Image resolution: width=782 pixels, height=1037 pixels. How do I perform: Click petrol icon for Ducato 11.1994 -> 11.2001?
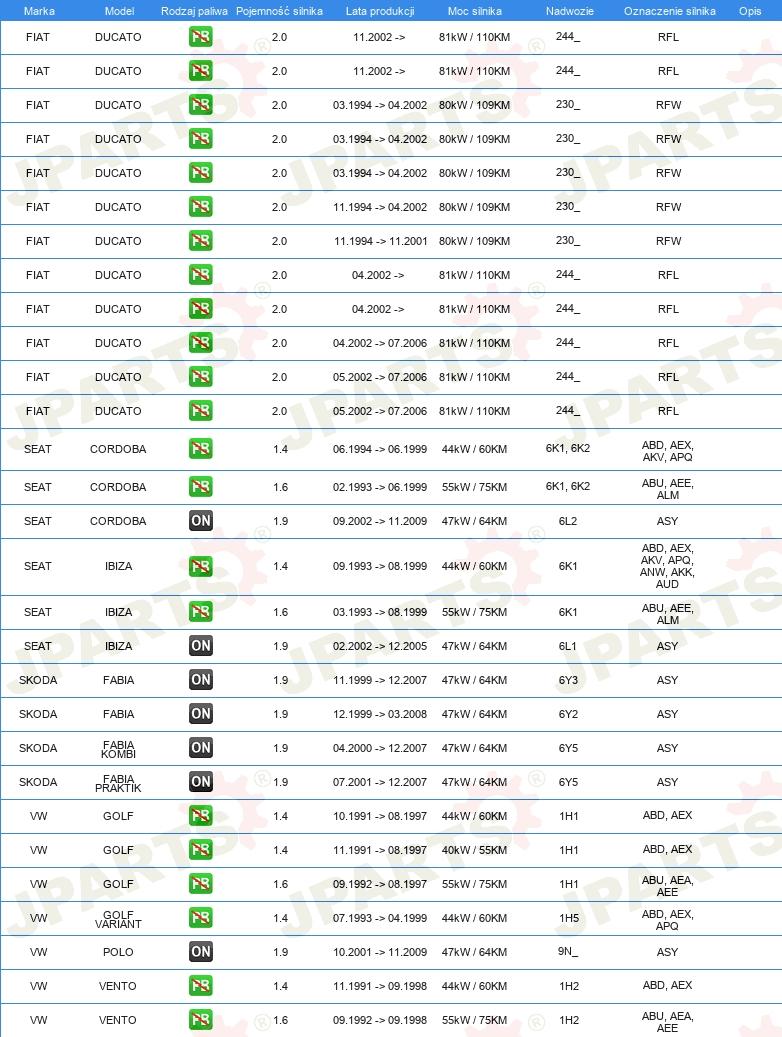click(x=200, y=241)
